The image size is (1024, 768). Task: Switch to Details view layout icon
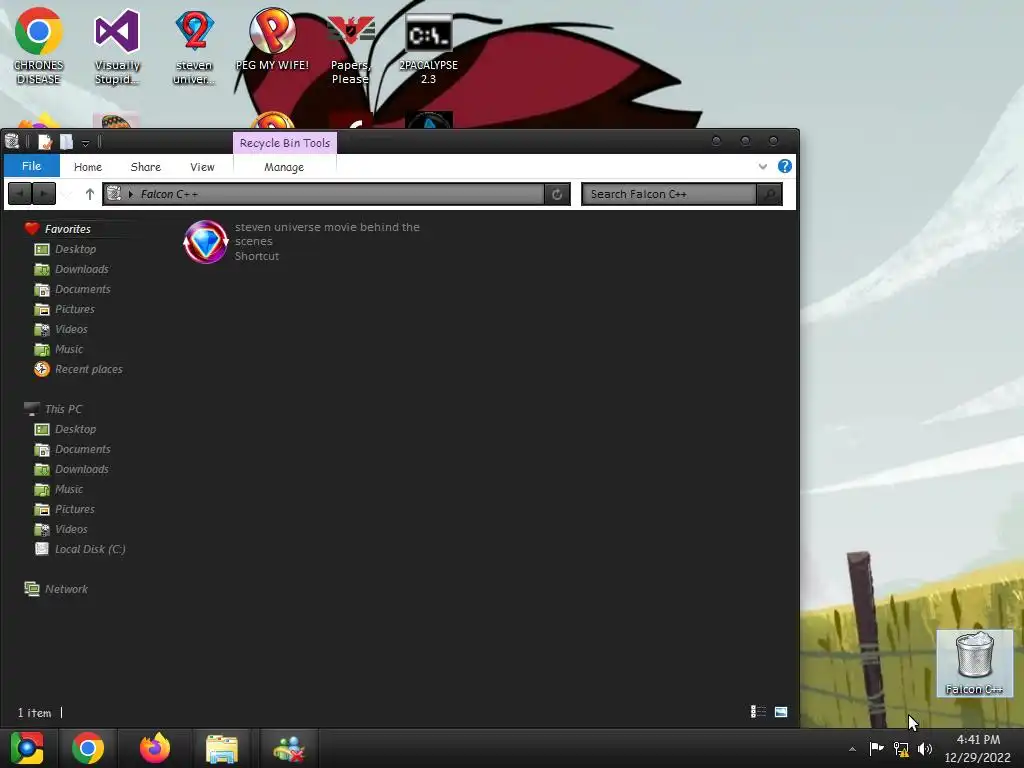(x=758, y=711)
